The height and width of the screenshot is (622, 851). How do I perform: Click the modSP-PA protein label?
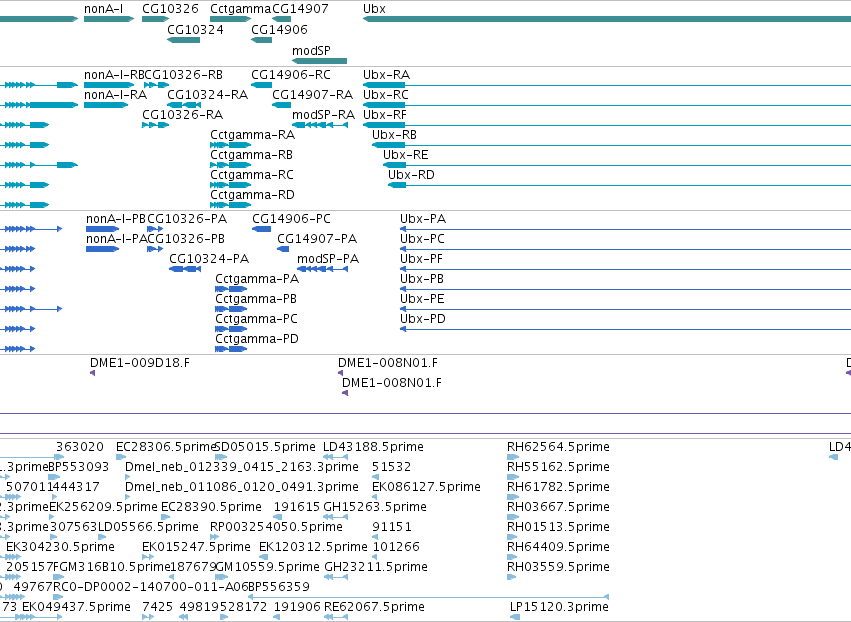(x=328, y=259)
